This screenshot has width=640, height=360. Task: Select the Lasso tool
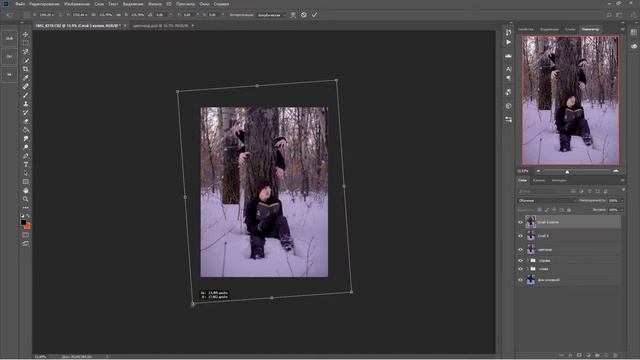[x=26, y=52]
